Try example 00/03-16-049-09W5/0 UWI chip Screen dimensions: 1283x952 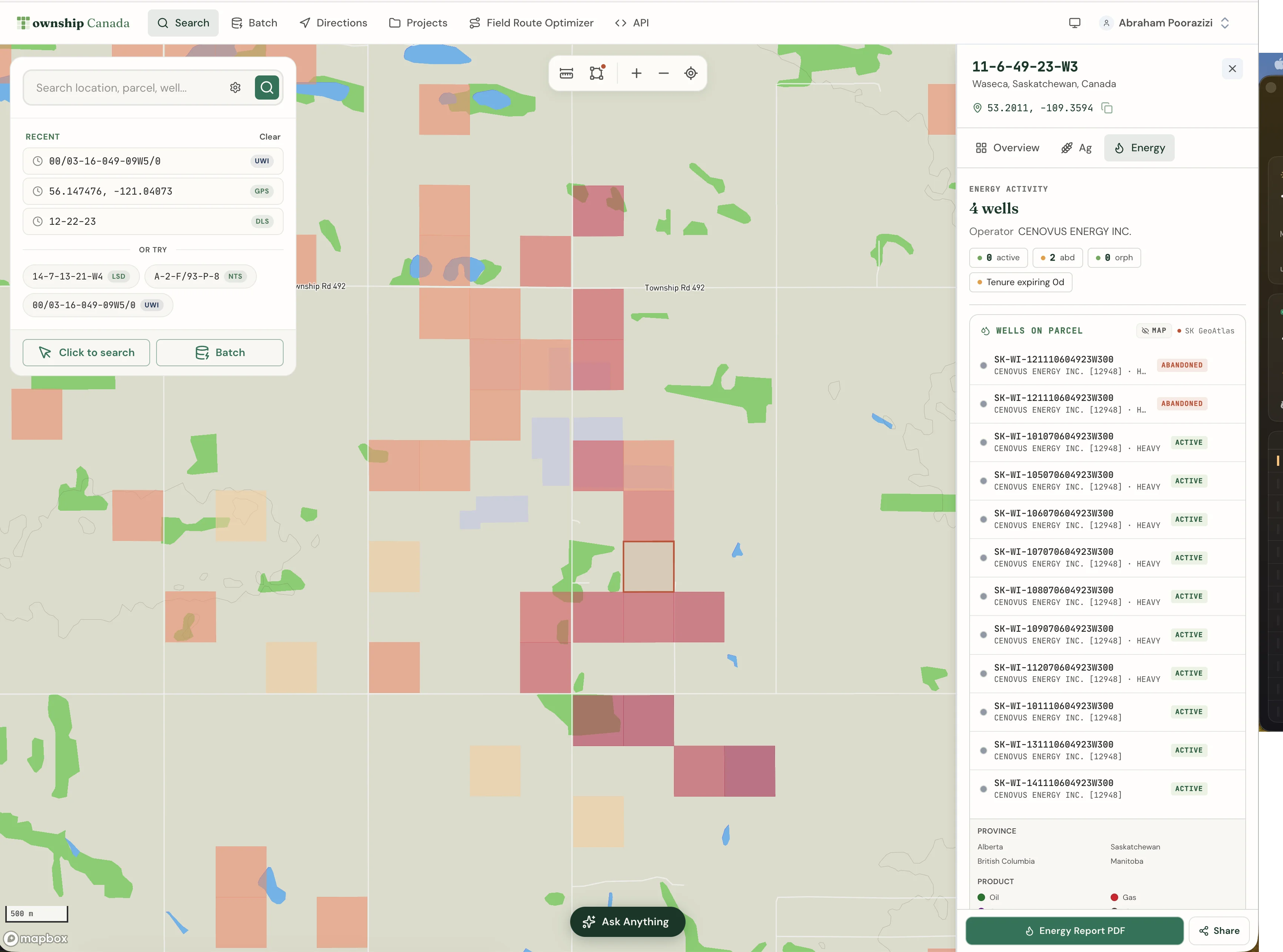pos(98,305)
